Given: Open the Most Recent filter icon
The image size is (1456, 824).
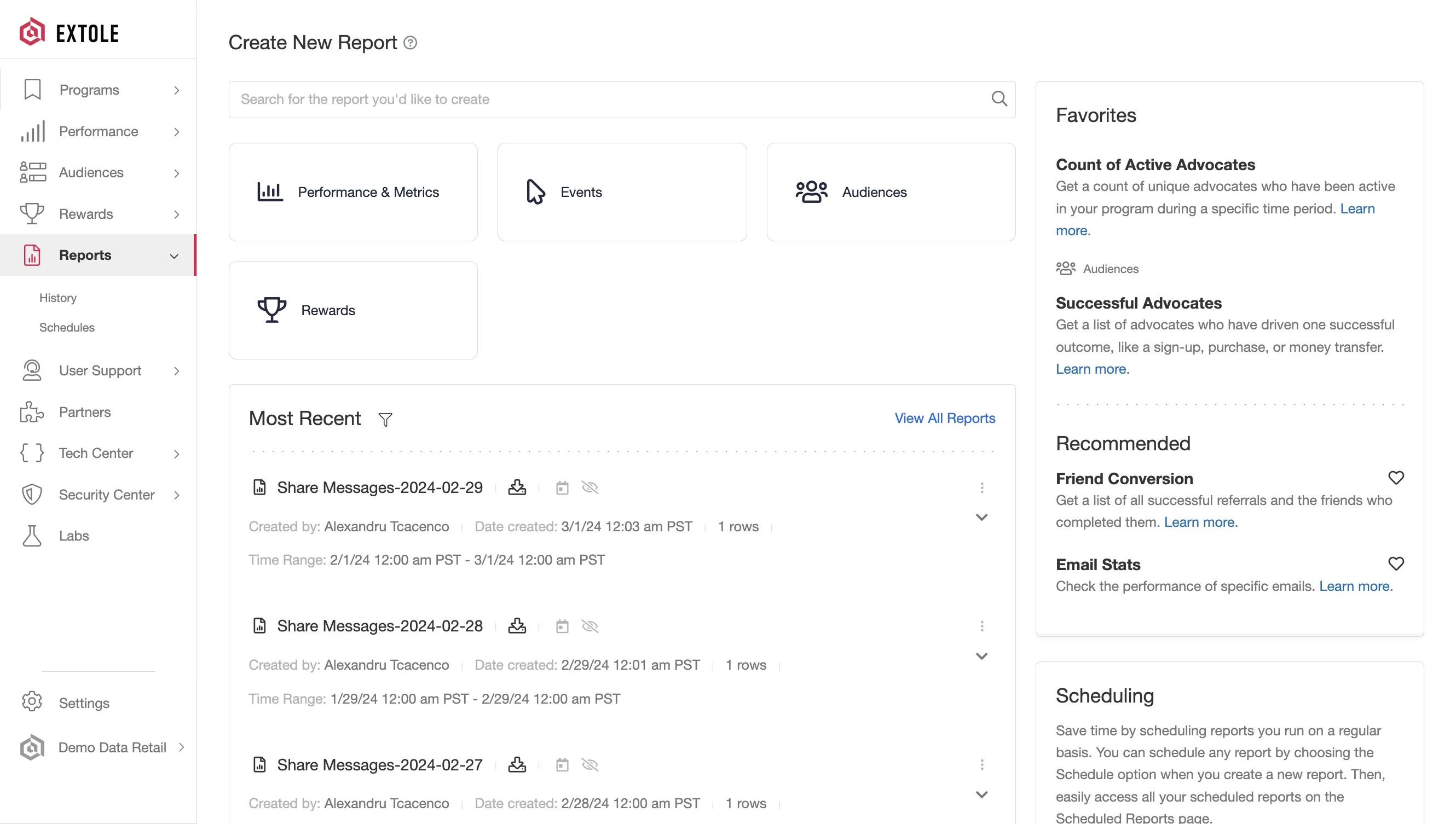Looking at the screenshot, I should (385, 419).
